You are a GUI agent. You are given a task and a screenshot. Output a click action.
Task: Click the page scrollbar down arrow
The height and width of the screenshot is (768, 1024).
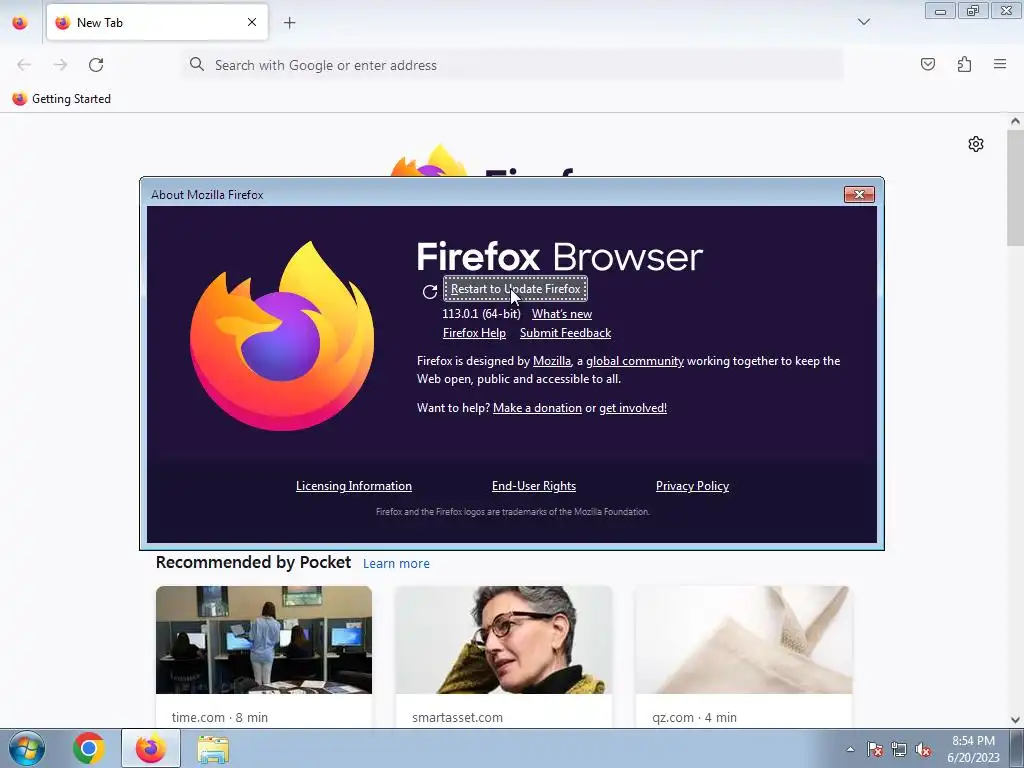tap(1015, 720)
